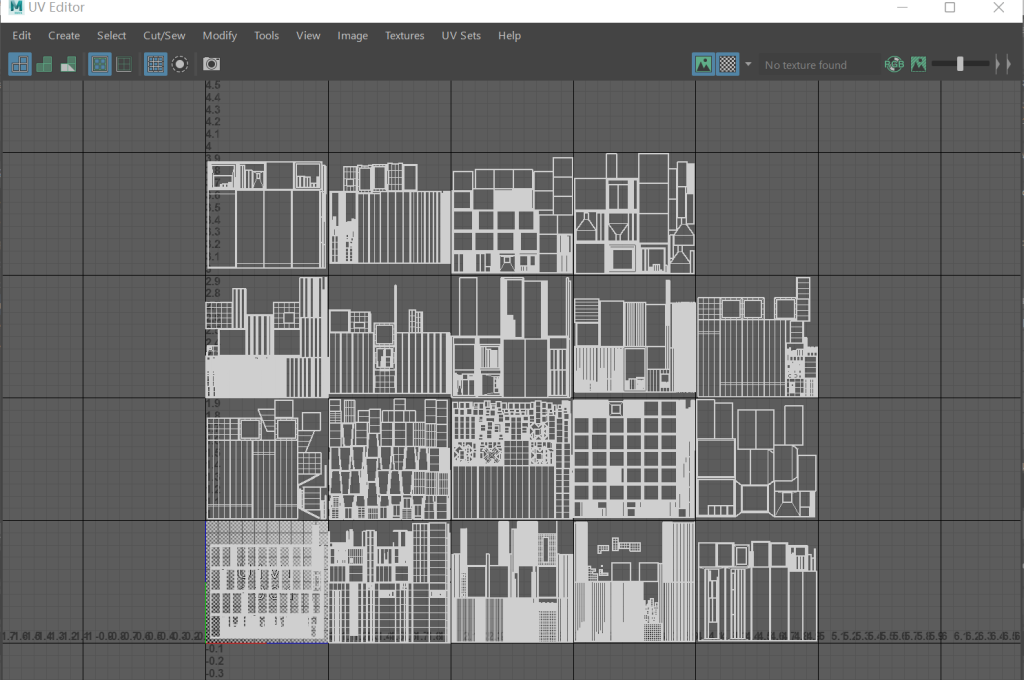Click the image dimming slider handle
Screen dimensions: 1024x680
tap(960, 64)
